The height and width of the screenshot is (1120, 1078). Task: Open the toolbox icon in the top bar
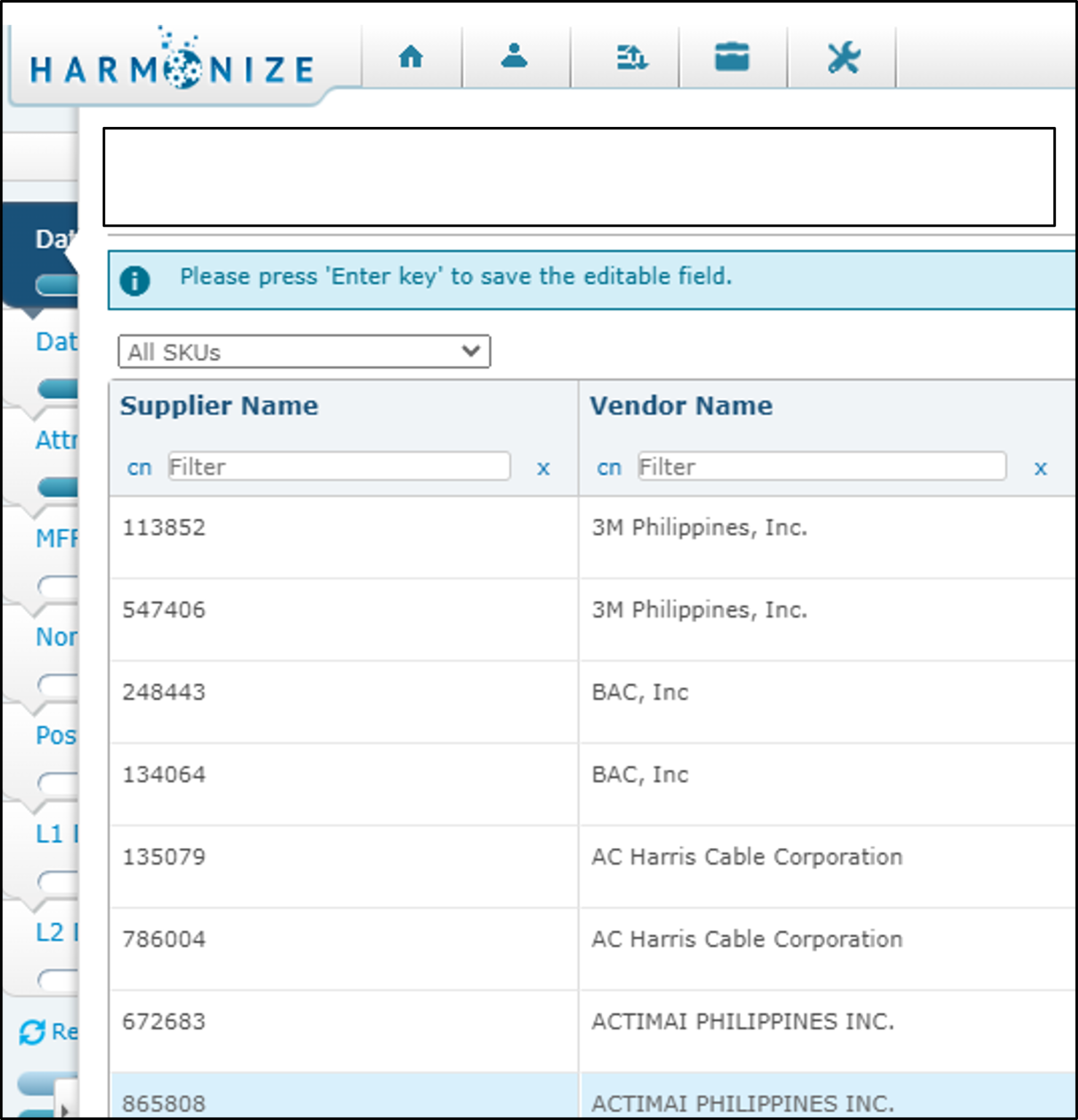pos(733,58)
